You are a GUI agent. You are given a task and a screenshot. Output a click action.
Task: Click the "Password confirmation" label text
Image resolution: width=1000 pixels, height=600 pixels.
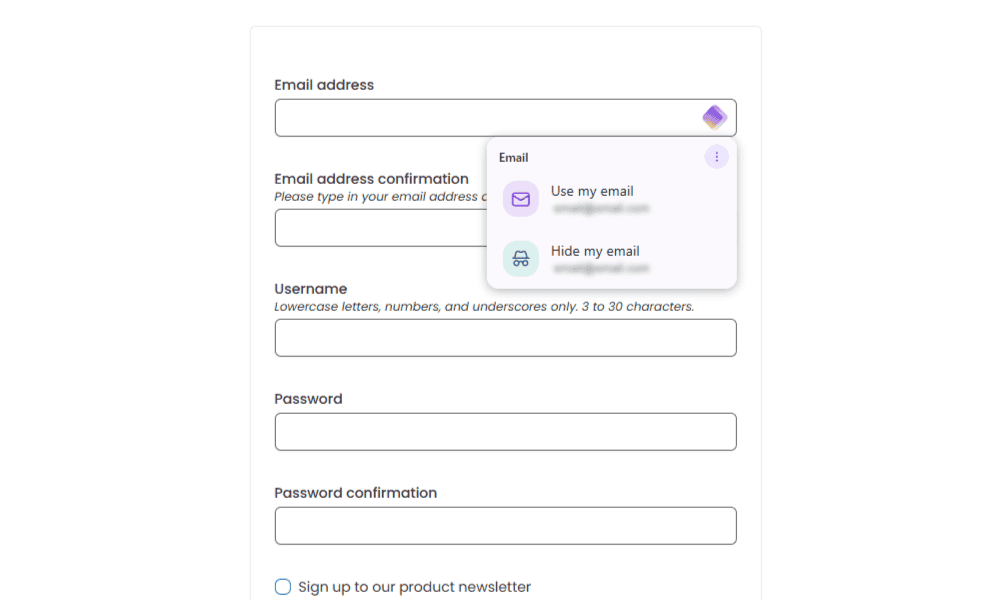(355, 493)
